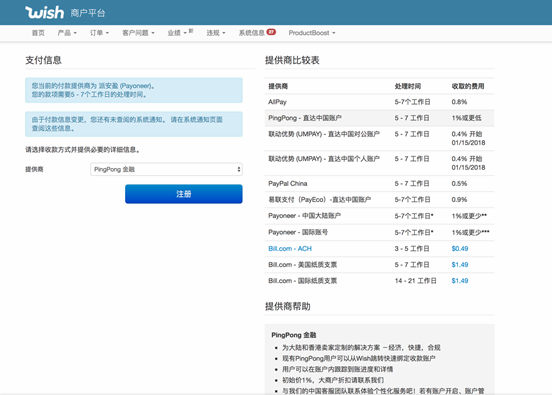Expand the ProductBoost menu
Screen dimensions: 552x395
click(x=312, y=33)
